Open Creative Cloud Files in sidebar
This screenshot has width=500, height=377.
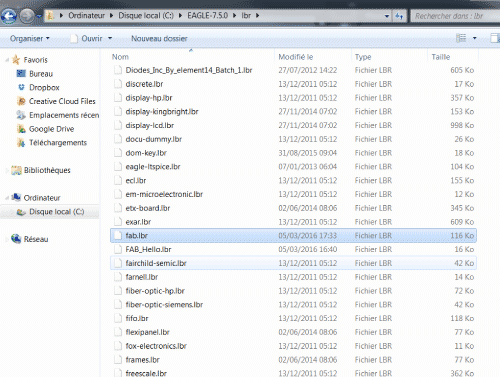point(62,101)
